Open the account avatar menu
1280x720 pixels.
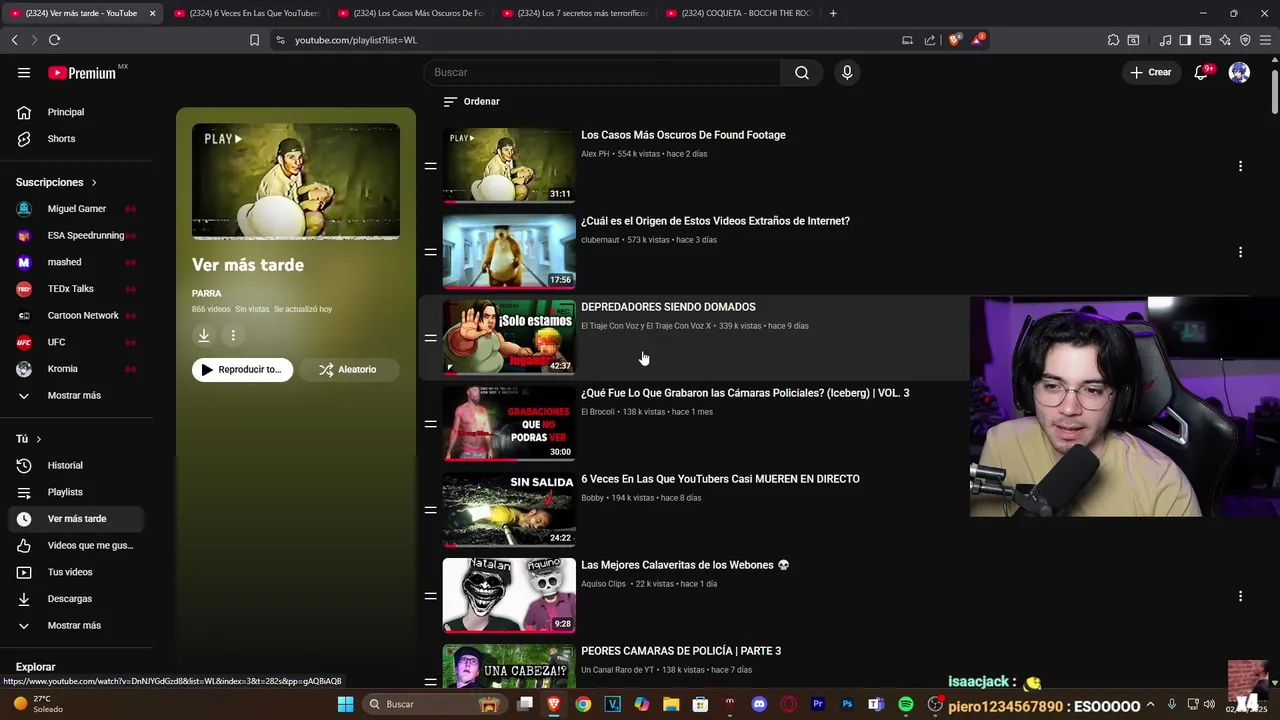click(1239, 72)
